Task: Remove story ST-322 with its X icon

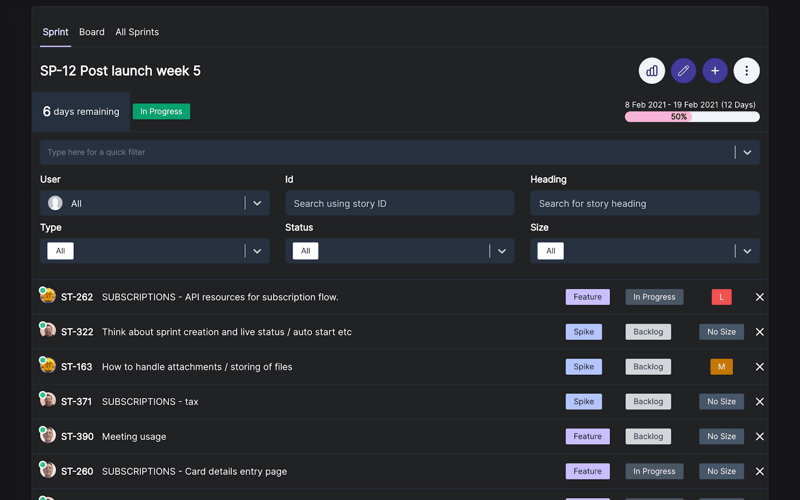Action: tap(759, 332)
